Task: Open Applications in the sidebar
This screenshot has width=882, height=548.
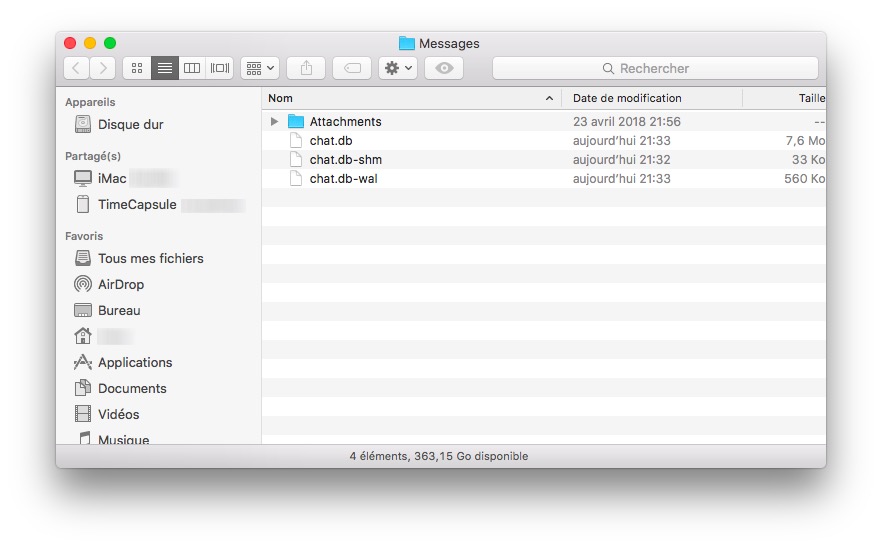Action: [x=134, y=362]
